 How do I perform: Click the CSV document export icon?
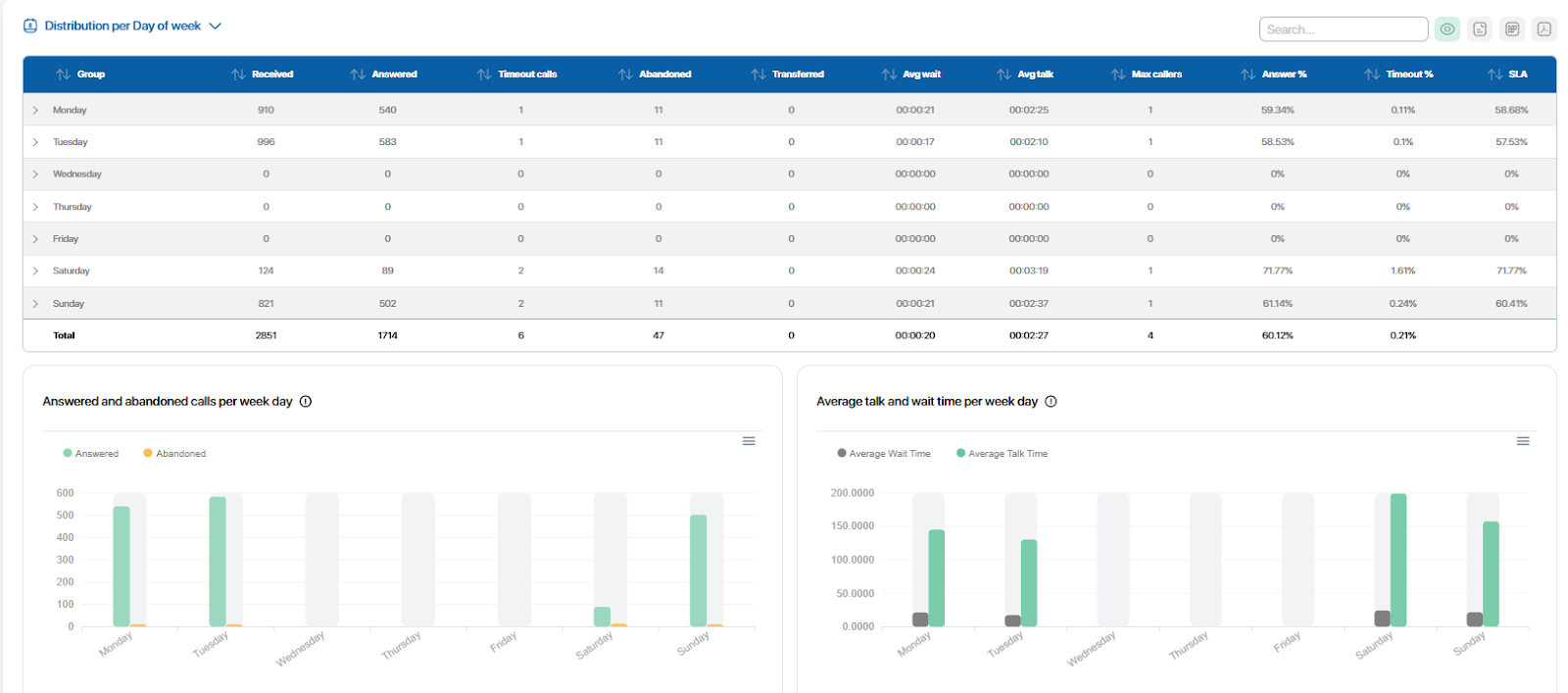[1480, 29]
